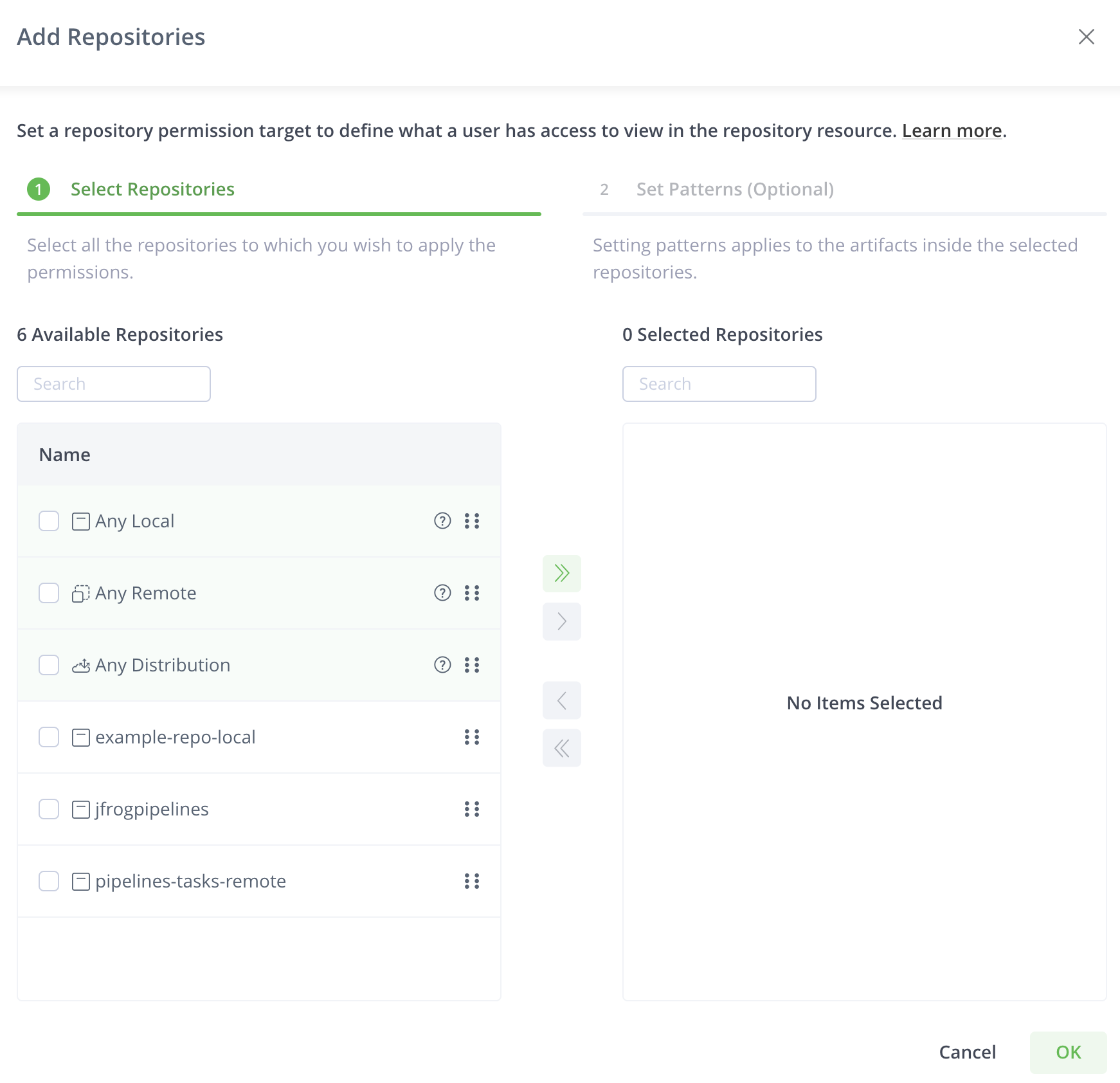Screen dimensions: 1120x1083
Task: Open the Select Repositories step tab
Action: click(152, 189)
